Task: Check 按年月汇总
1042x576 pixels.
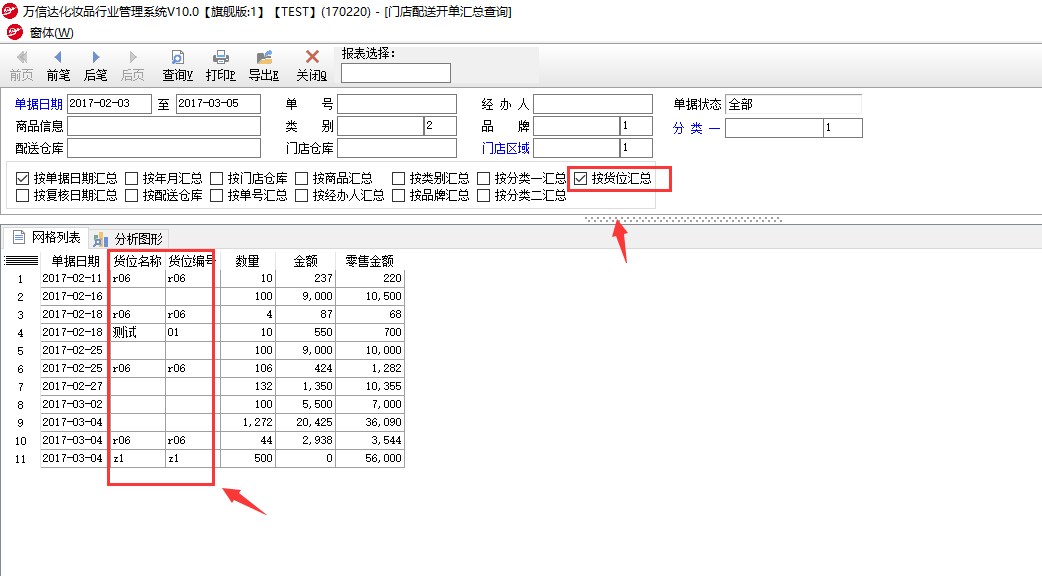Action: pos(132,178)
